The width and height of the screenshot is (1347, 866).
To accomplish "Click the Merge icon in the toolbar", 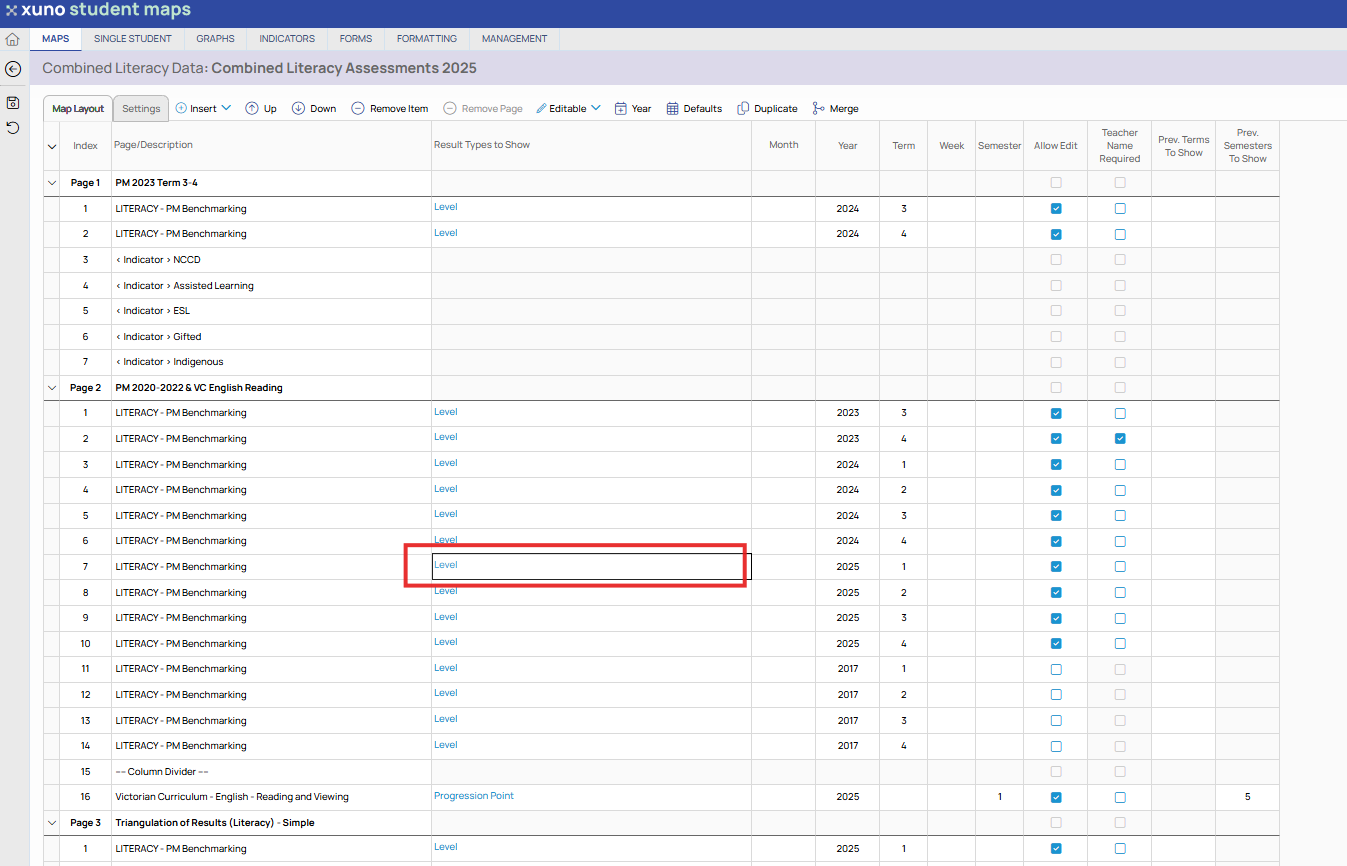I will (x=819, y=108).
